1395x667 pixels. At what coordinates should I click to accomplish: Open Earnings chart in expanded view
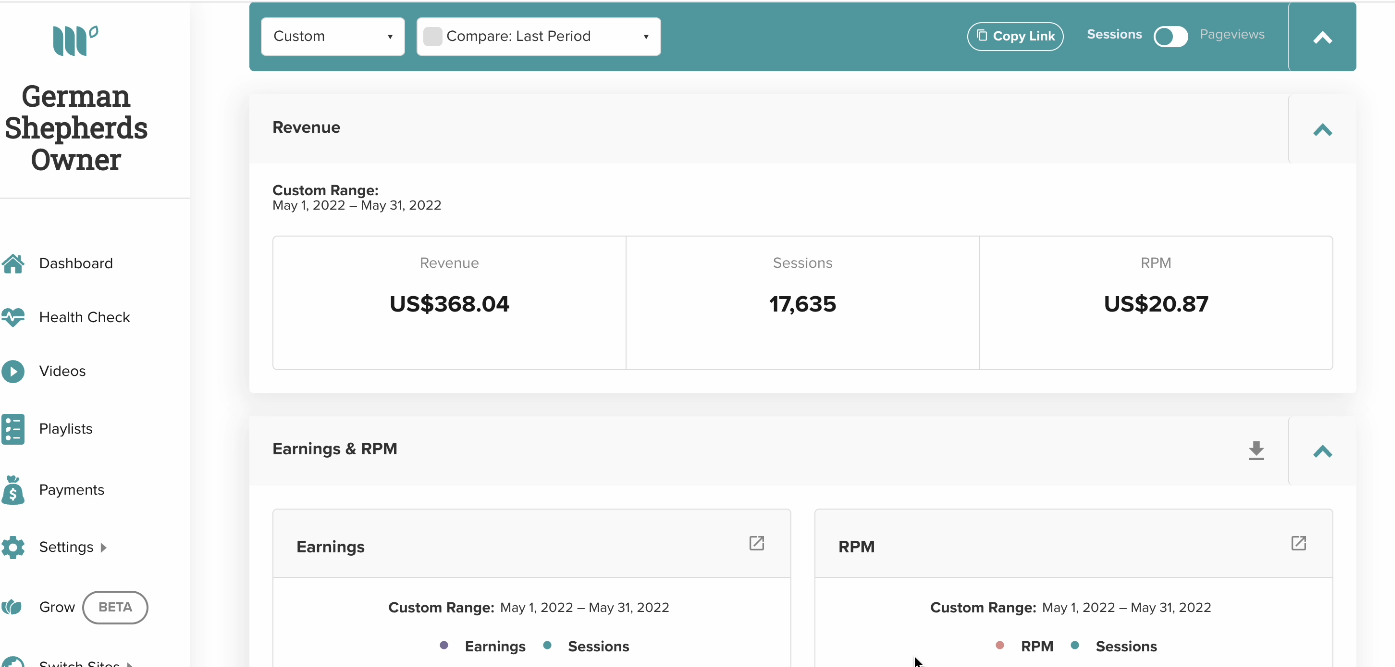pos(757,543)
